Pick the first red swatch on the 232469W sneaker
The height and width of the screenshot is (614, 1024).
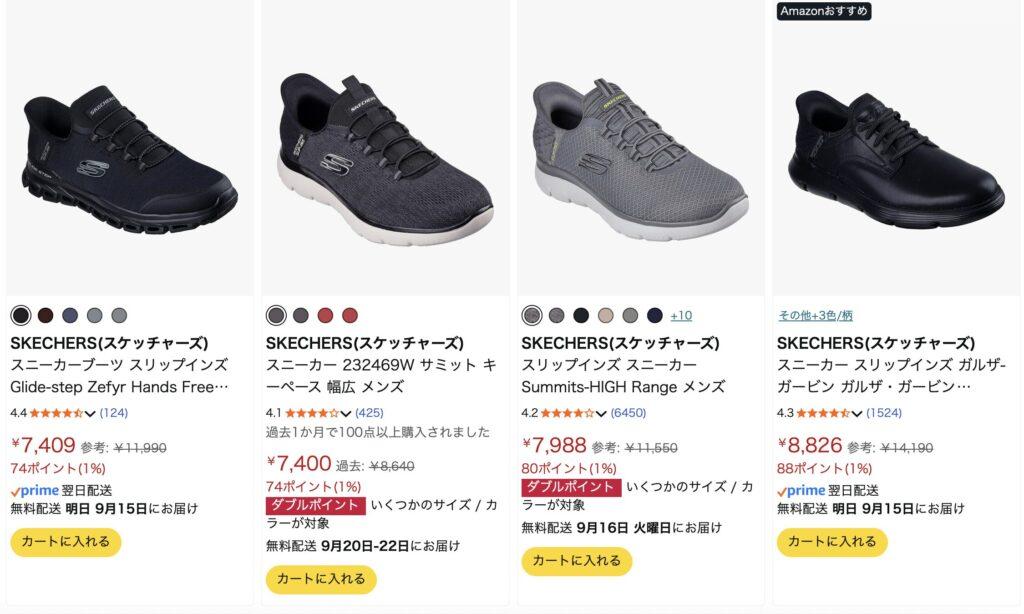(x=325, y=315)
